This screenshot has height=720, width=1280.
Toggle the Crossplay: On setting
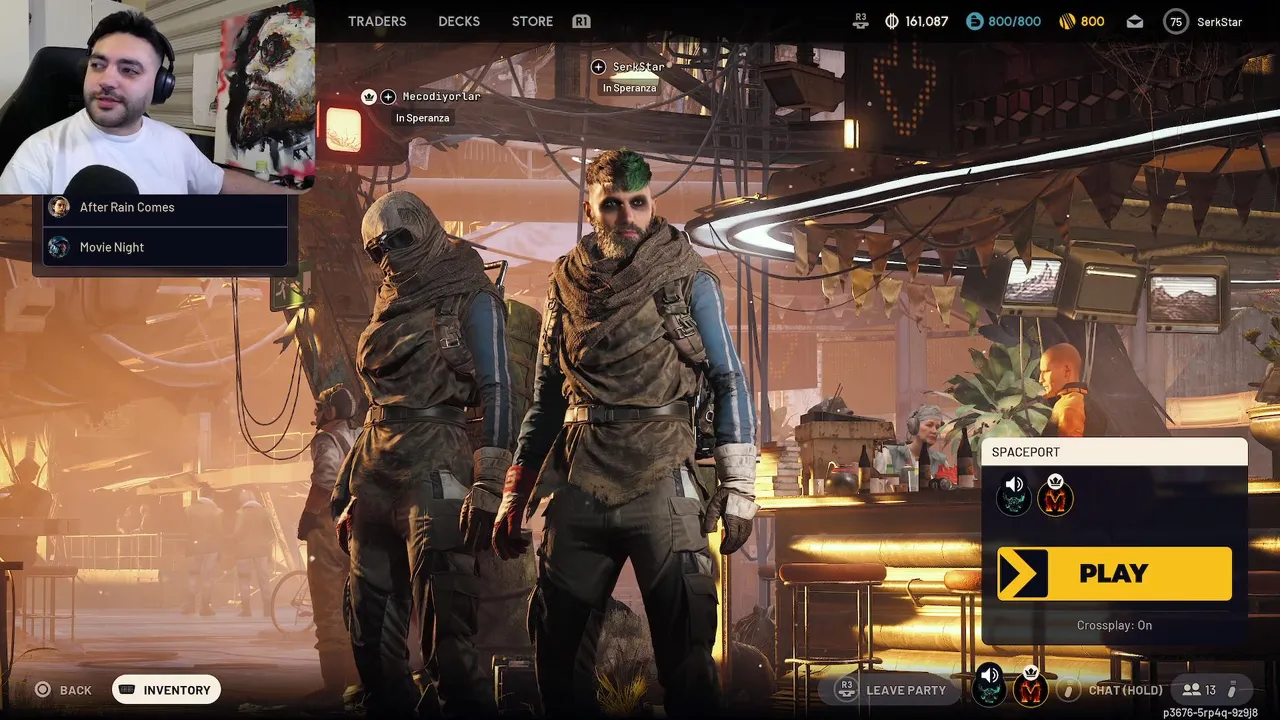tap(1114, 625)
